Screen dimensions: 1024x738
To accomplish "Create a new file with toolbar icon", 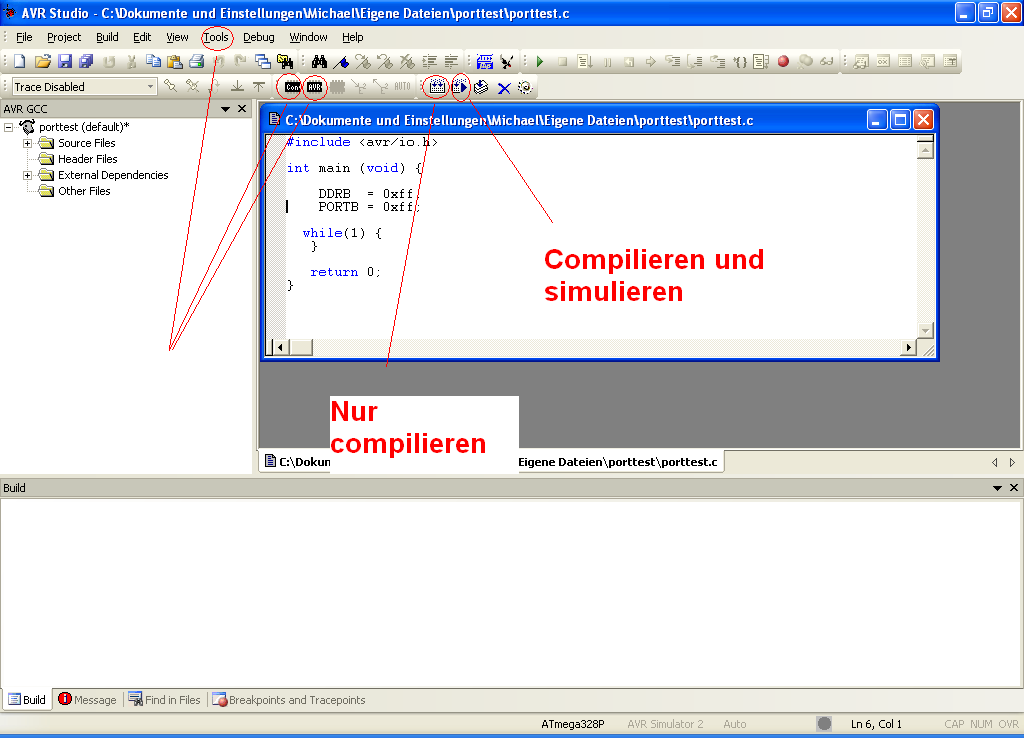I will (20, 61).
